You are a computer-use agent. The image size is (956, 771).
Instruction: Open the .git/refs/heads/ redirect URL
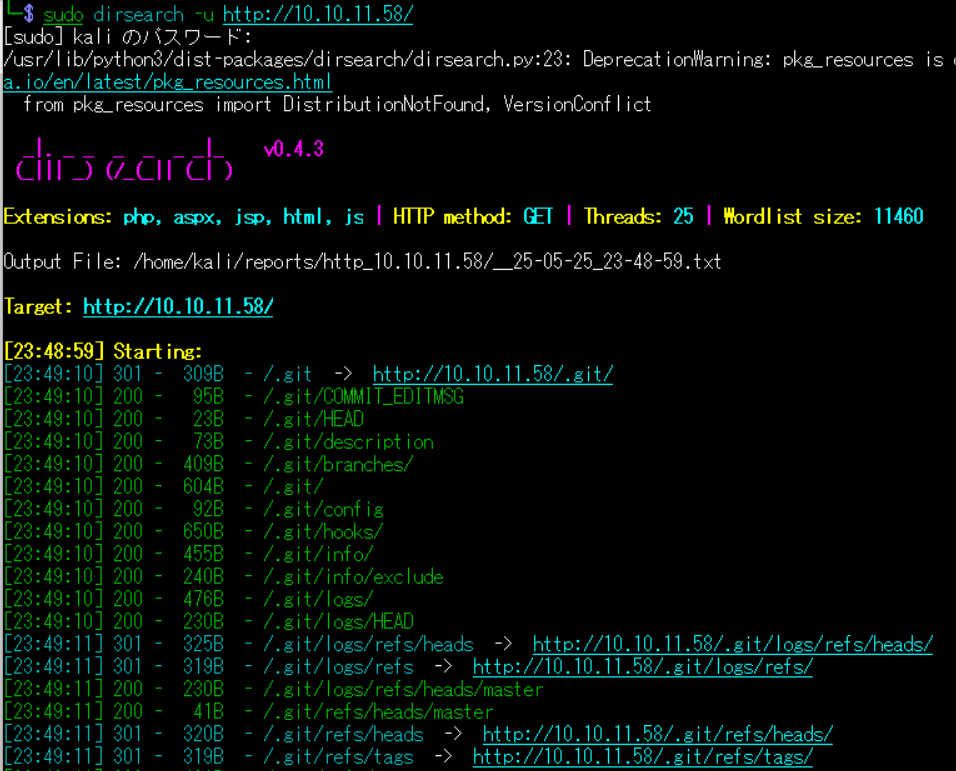tap(657, 735)
